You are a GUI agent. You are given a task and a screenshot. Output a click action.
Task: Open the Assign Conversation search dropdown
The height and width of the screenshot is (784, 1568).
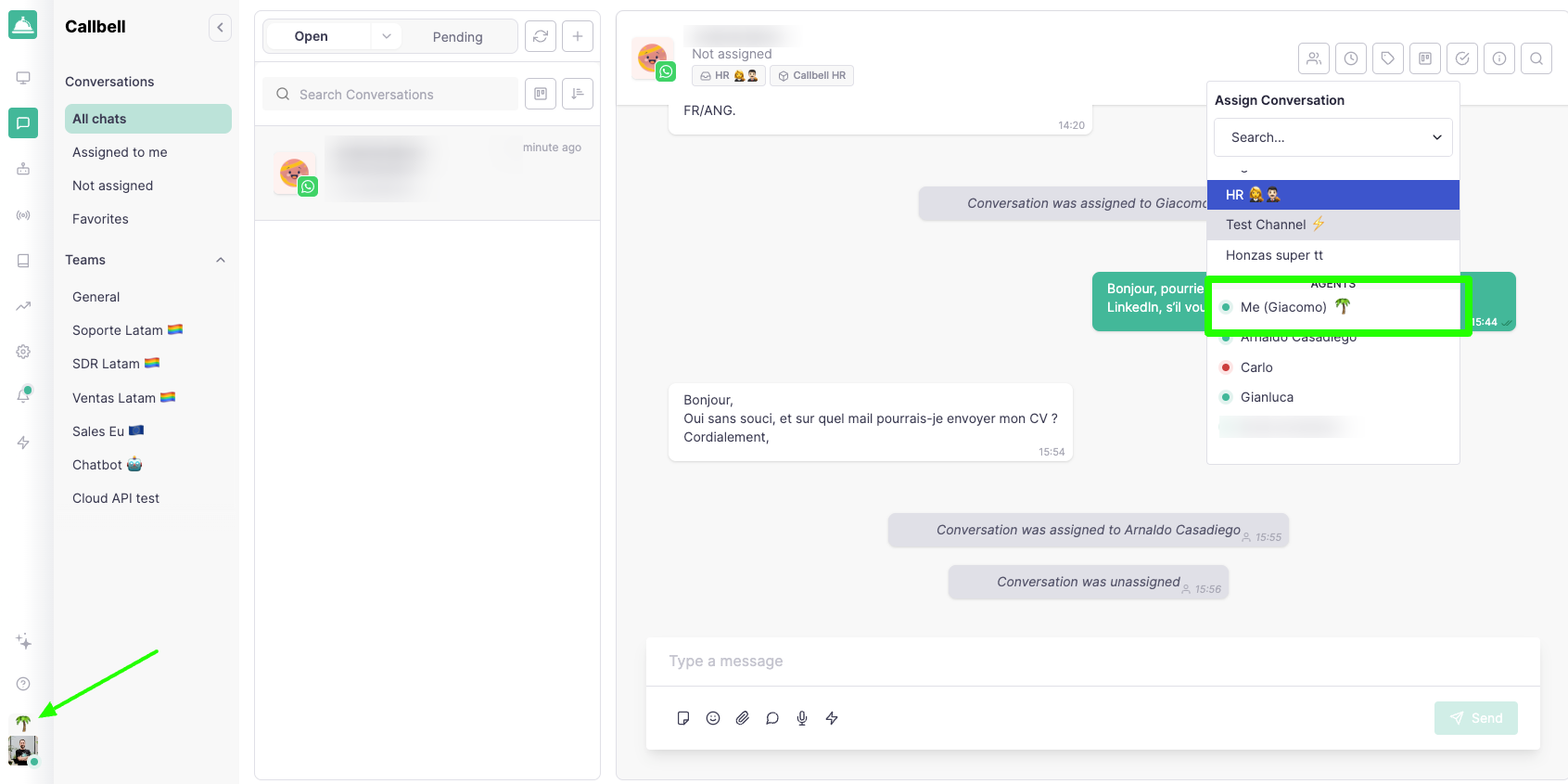1332,137
